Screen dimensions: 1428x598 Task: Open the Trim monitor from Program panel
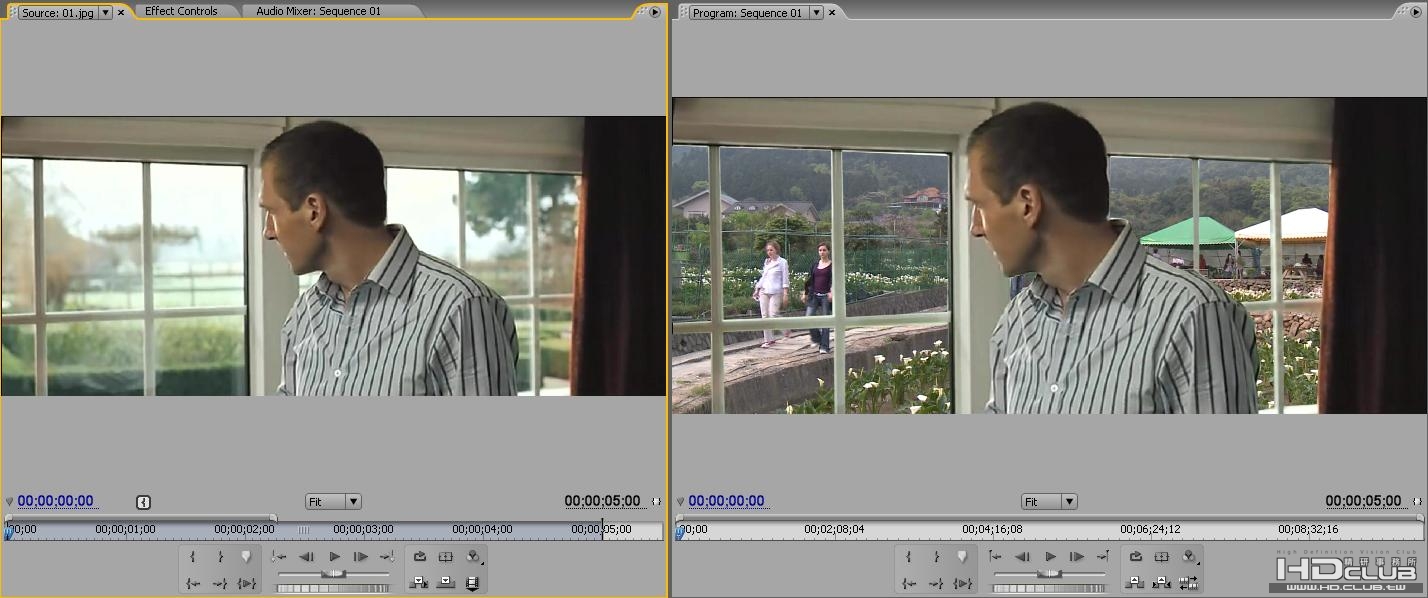point(1189,583)
